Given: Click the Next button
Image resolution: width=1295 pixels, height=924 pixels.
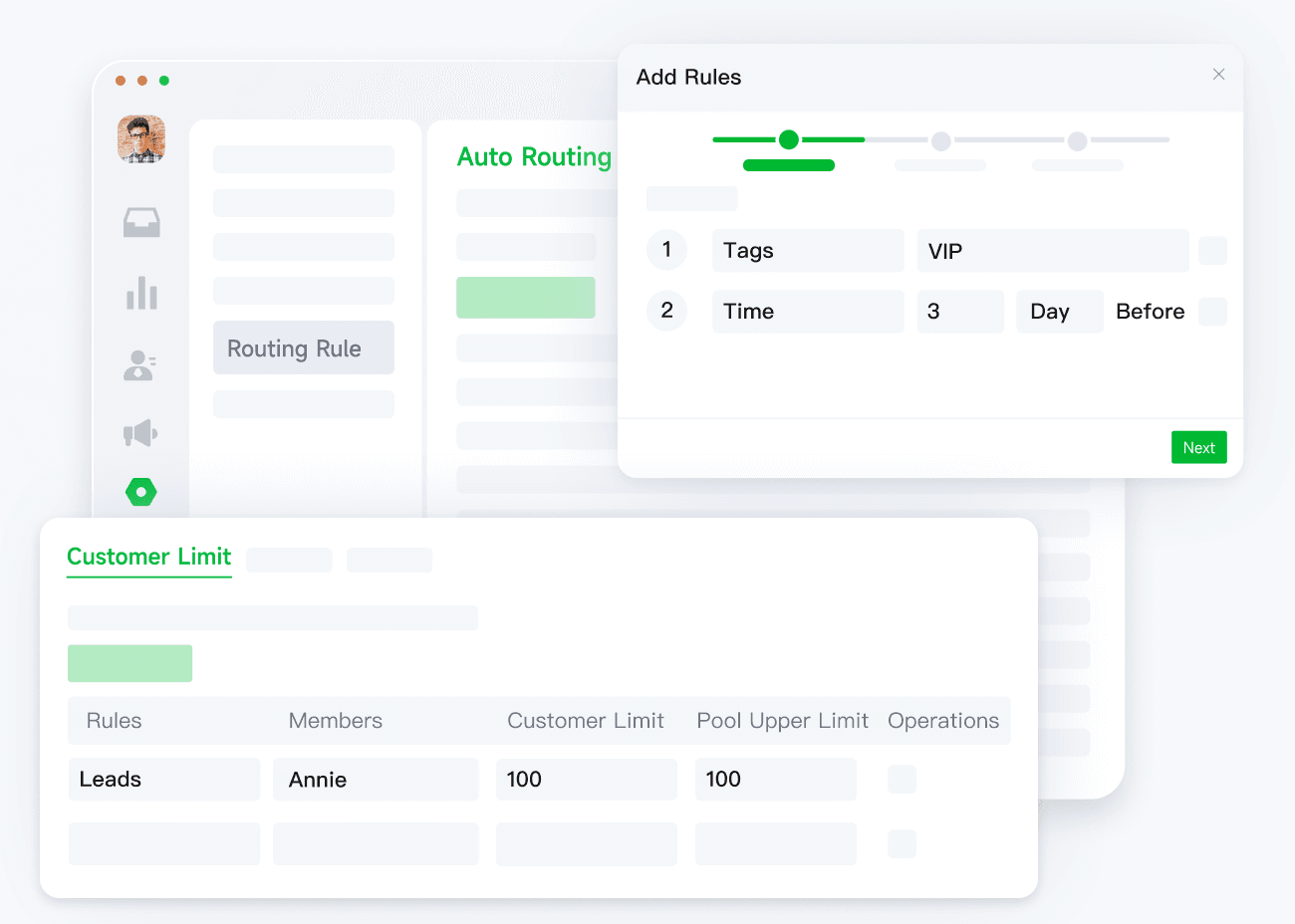Looking at the screenshot, I should (x=1198, y=448).
